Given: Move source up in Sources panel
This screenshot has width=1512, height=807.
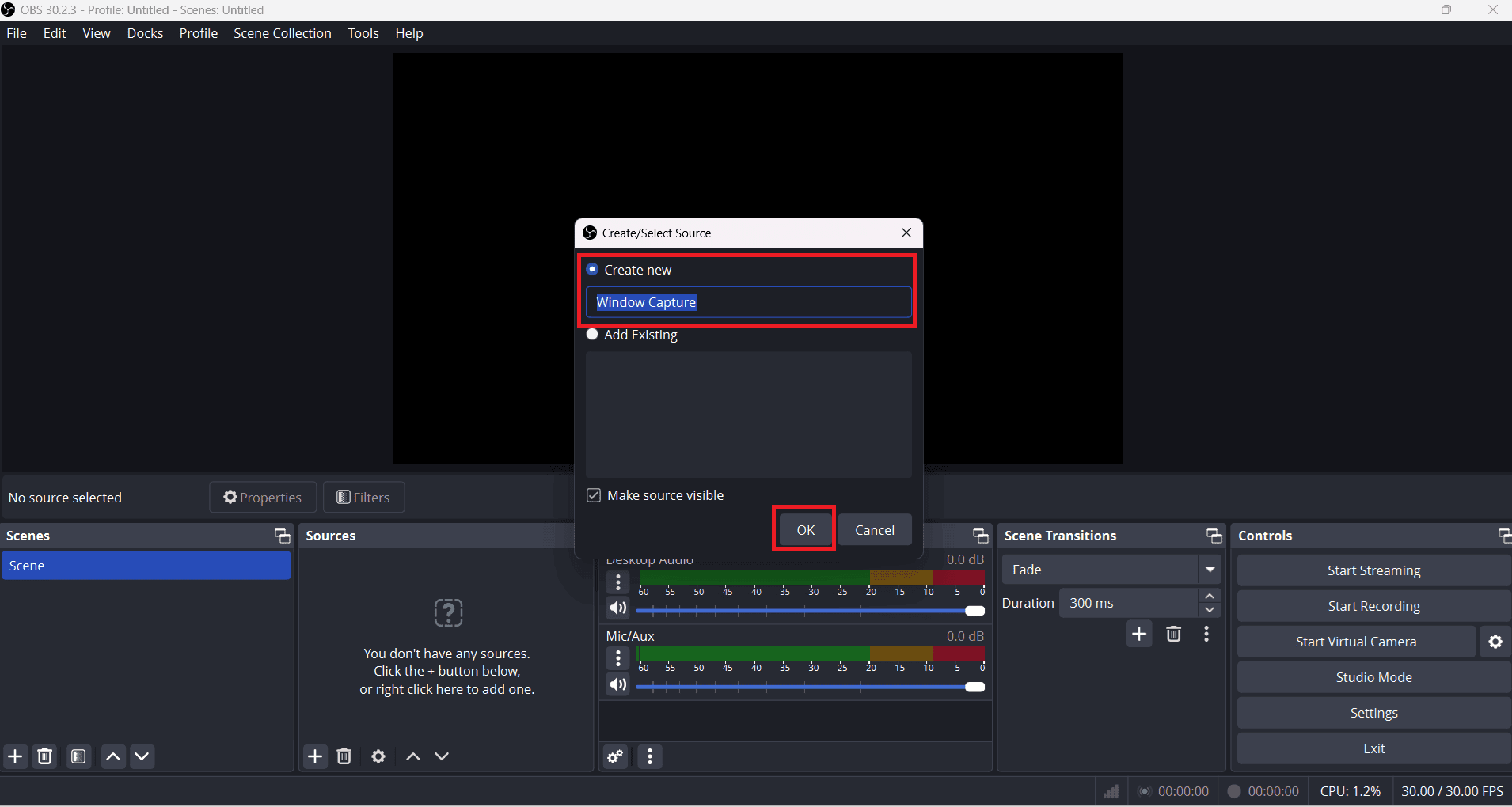Looking at the screenshot, I should (x=413, y=756).
